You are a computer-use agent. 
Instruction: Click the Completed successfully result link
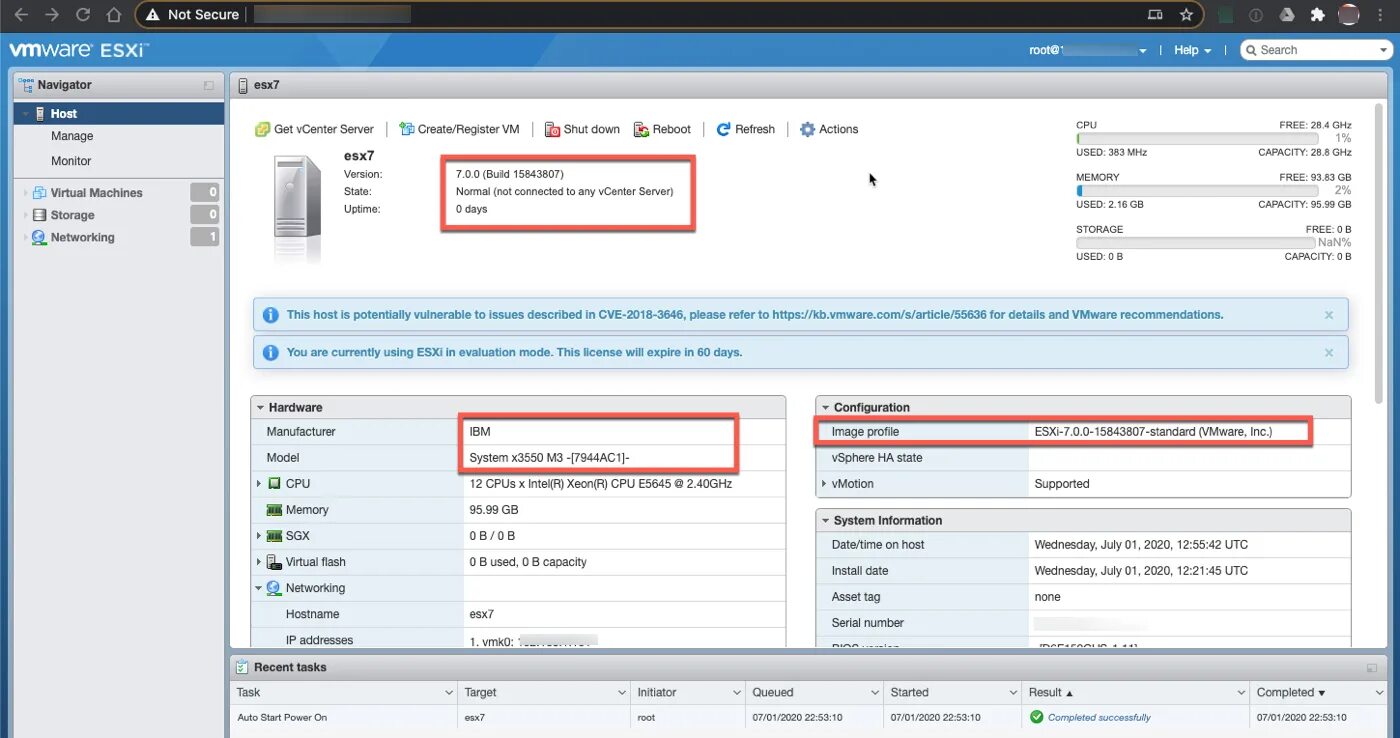point(1099,718)
